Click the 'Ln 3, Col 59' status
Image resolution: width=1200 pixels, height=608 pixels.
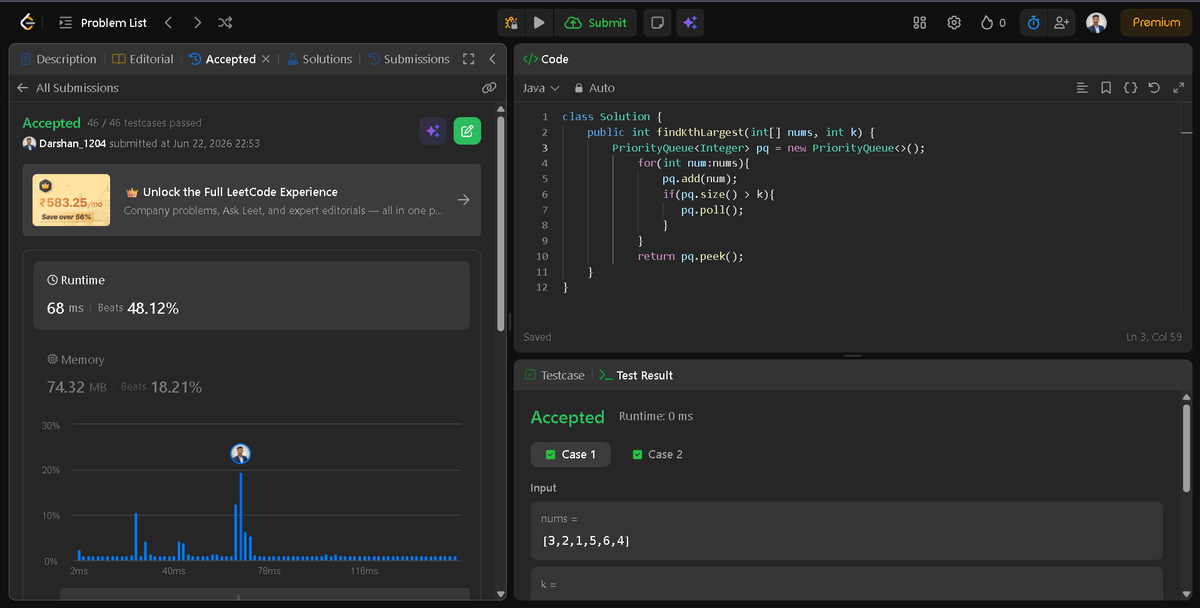pos(1156,337)
